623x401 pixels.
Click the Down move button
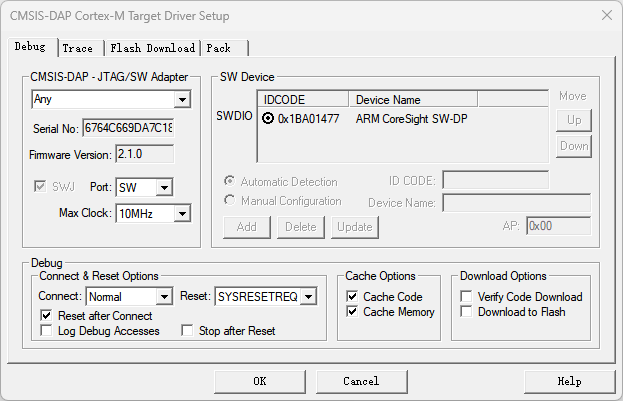[x=574, y=146]
